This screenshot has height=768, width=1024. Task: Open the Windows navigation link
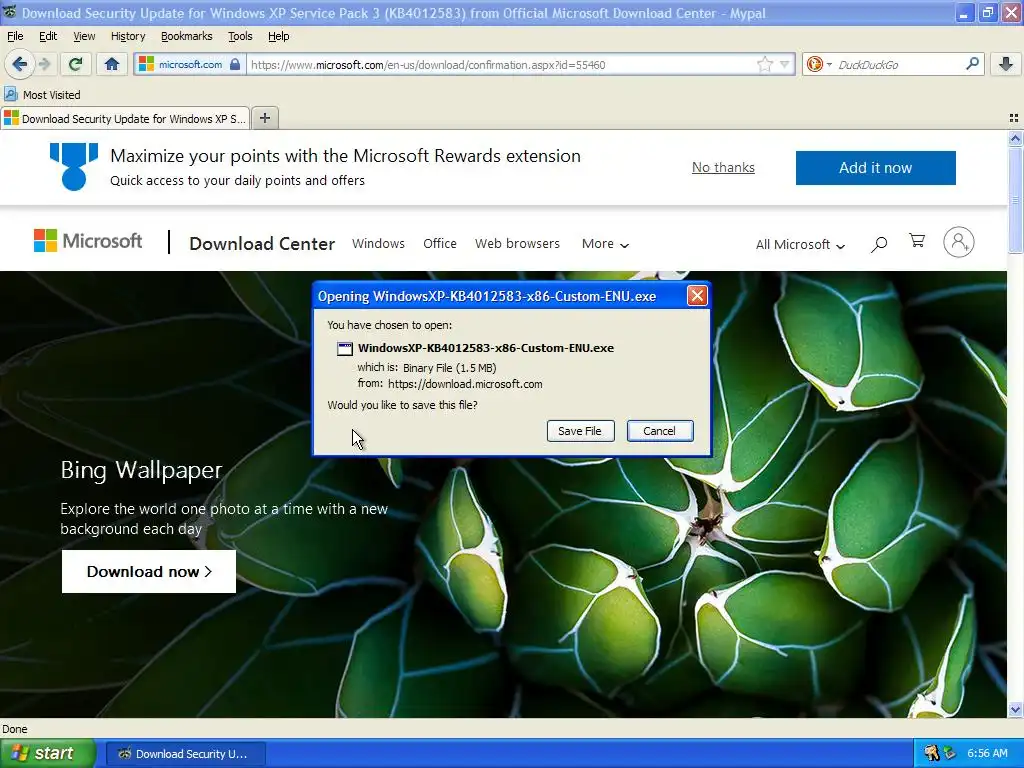[x=378, y=244]
